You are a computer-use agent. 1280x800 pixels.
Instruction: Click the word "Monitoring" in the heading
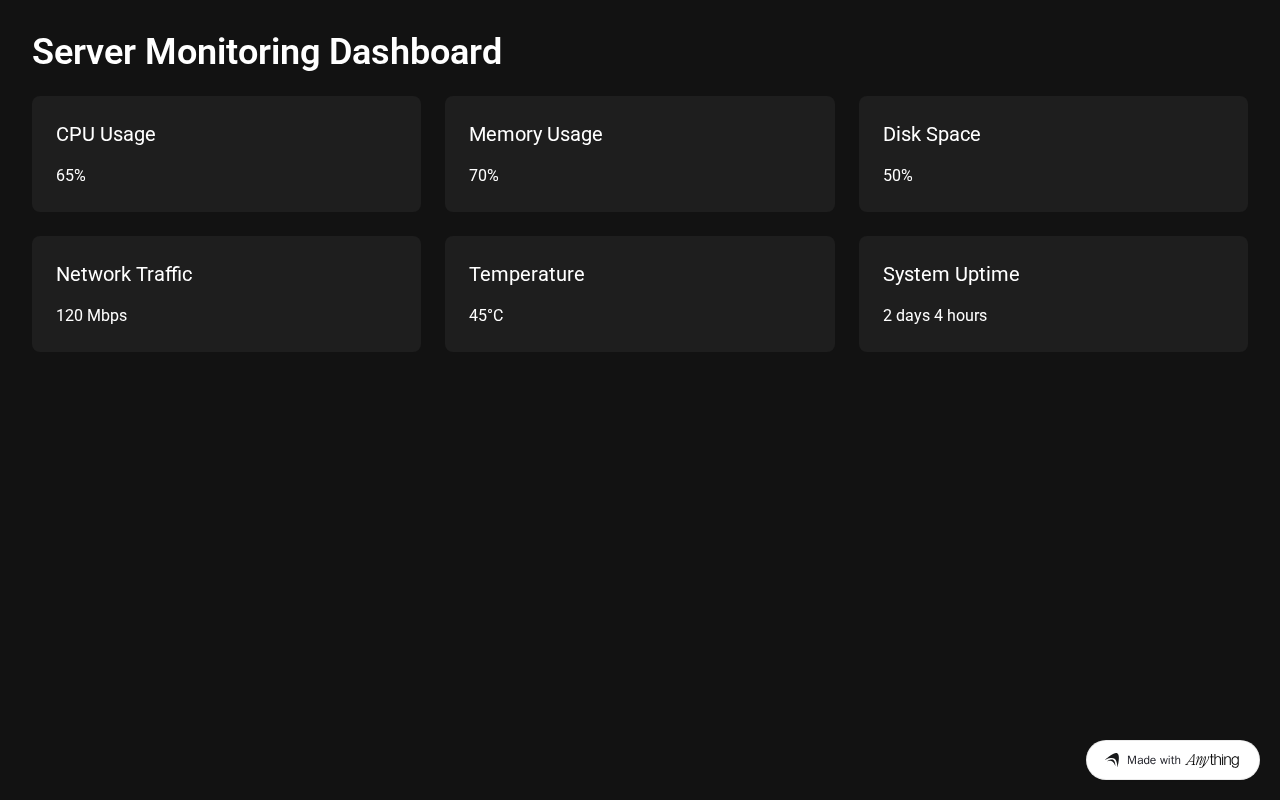click(x=232, y=52)
